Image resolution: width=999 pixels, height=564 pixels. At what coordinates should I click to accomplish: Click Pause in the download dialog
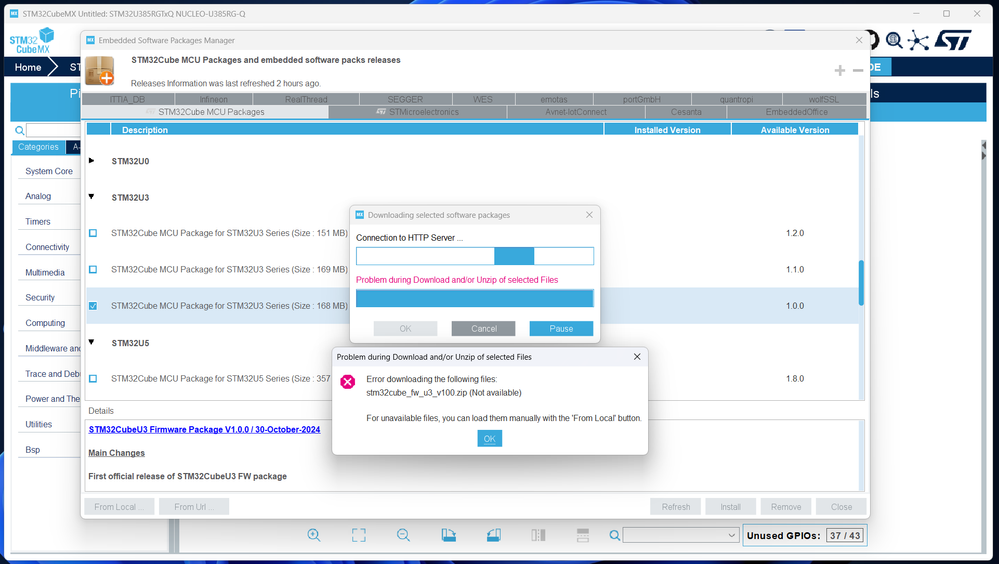click(x=561, y=329)
